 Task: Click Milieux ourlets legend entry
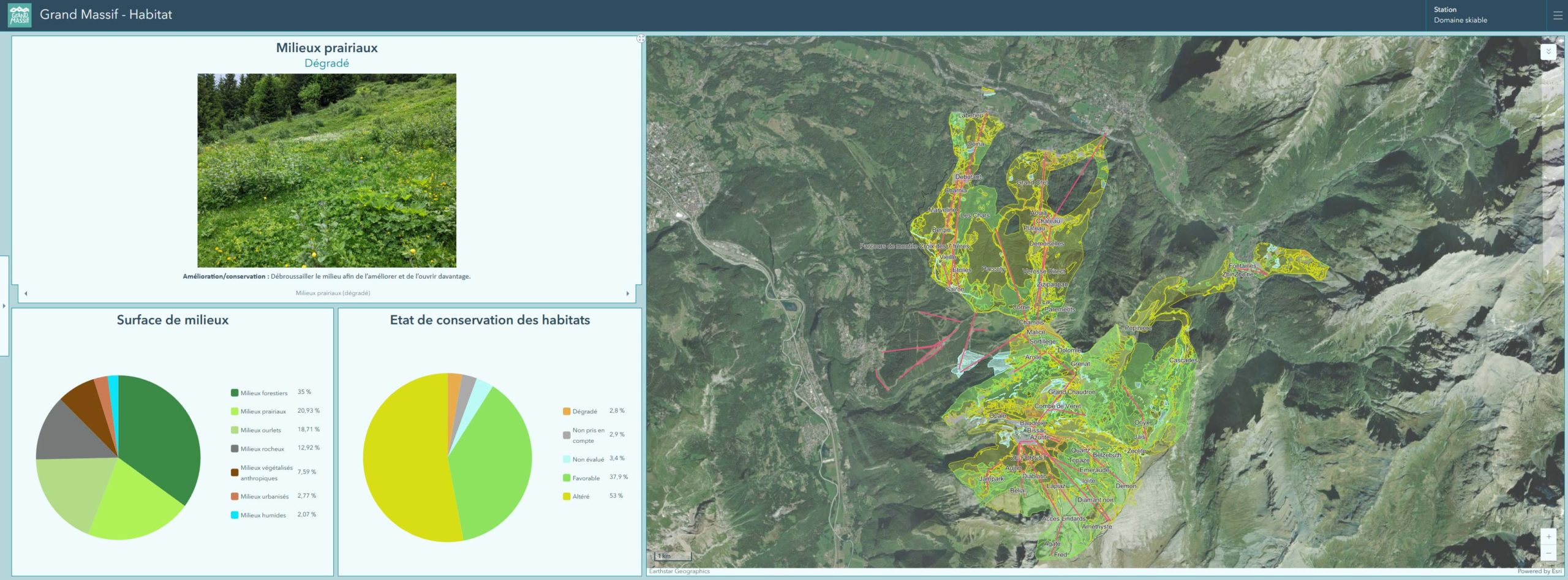[x=261, y=430]
